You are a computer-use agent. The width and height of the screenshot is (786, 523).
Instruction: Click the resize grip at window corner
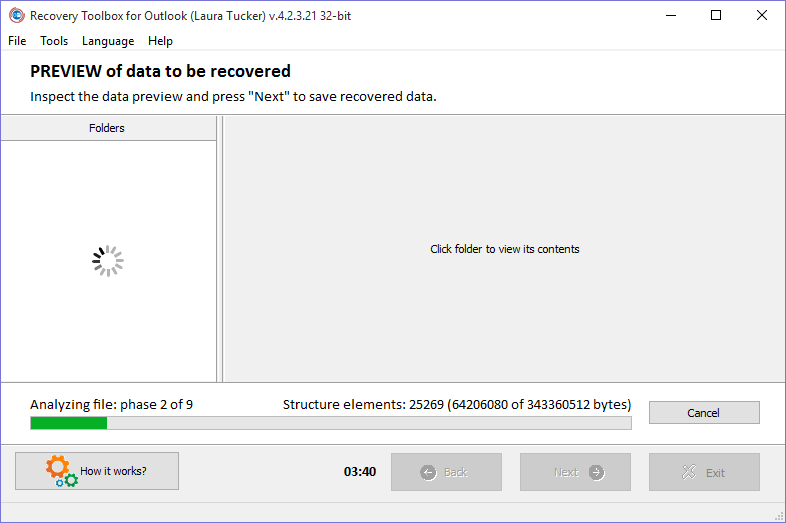779,516
